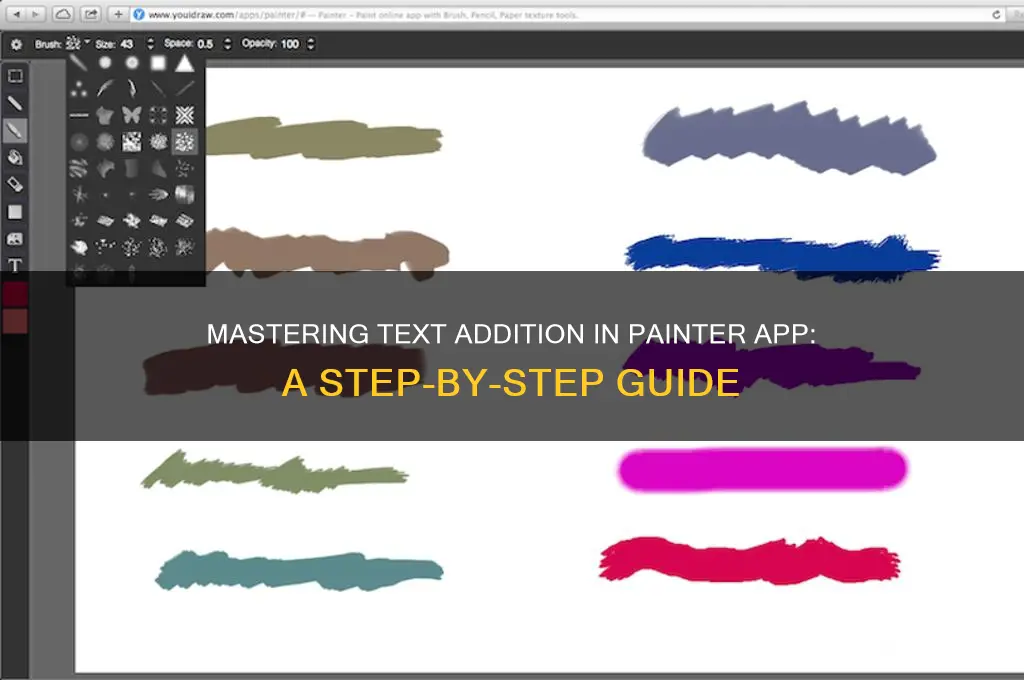Pick the square brush preset
Viewport: 1024px width, 680px height.
[158, 63]
